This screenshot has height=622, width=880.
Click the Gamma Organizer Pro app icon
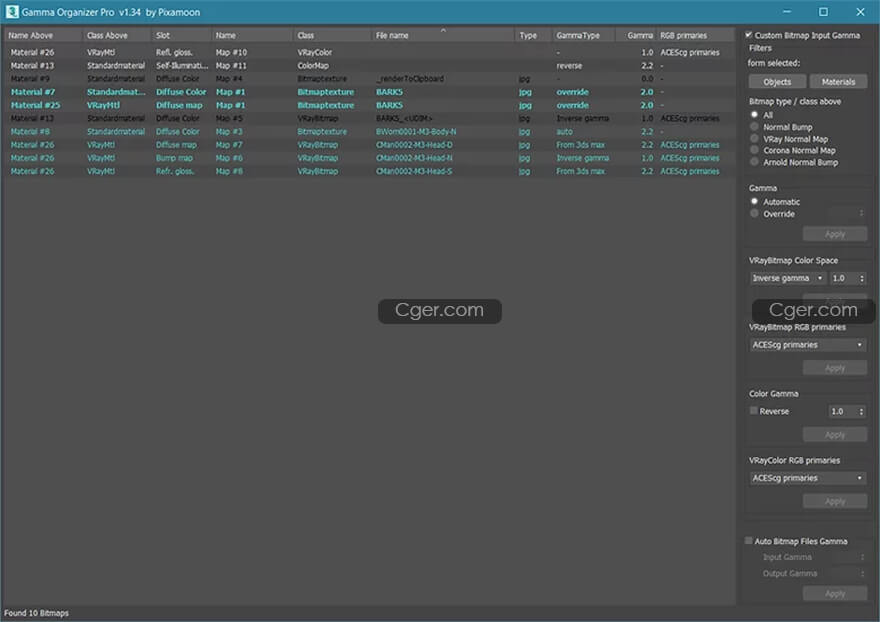pyautogui.click(x=12, y=12)
